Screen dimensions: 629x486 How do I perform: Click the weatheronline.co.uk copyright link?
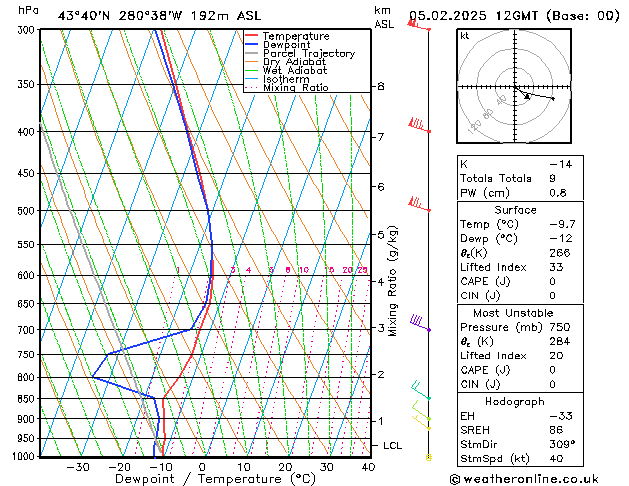[524, 479]
